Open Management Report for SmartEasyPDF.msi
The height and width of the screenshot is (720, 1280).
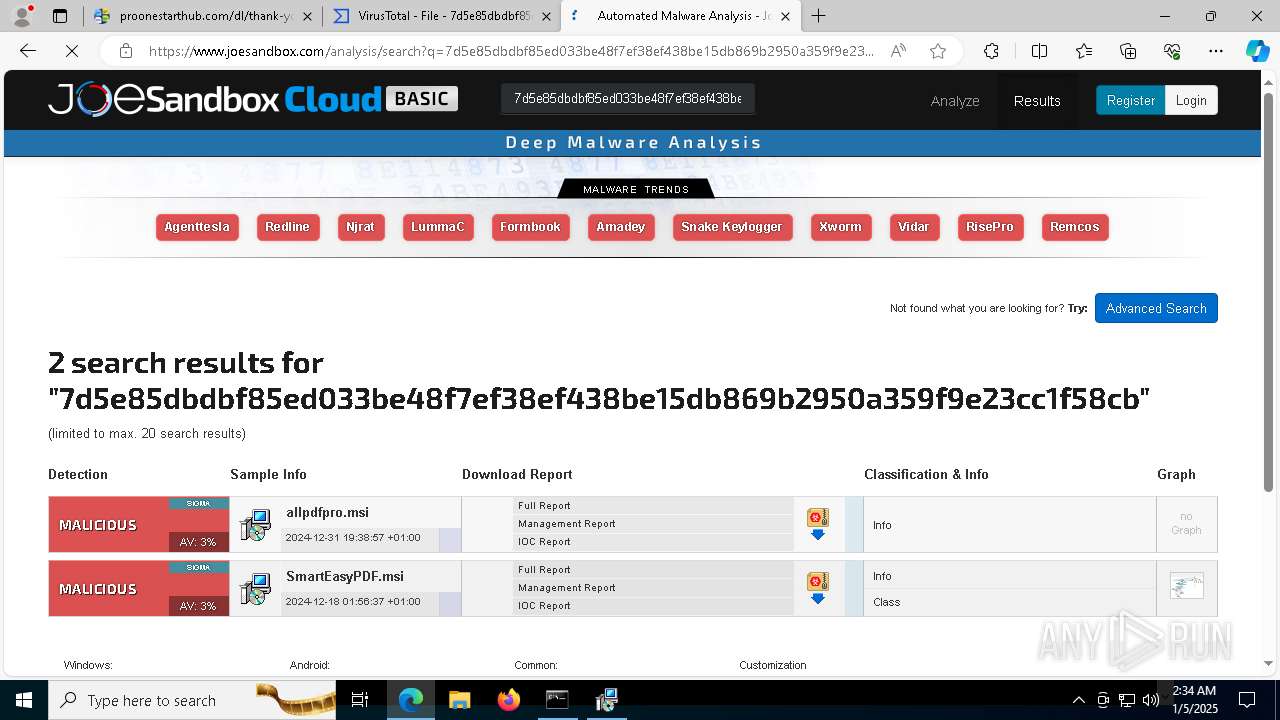pos(566,588)
